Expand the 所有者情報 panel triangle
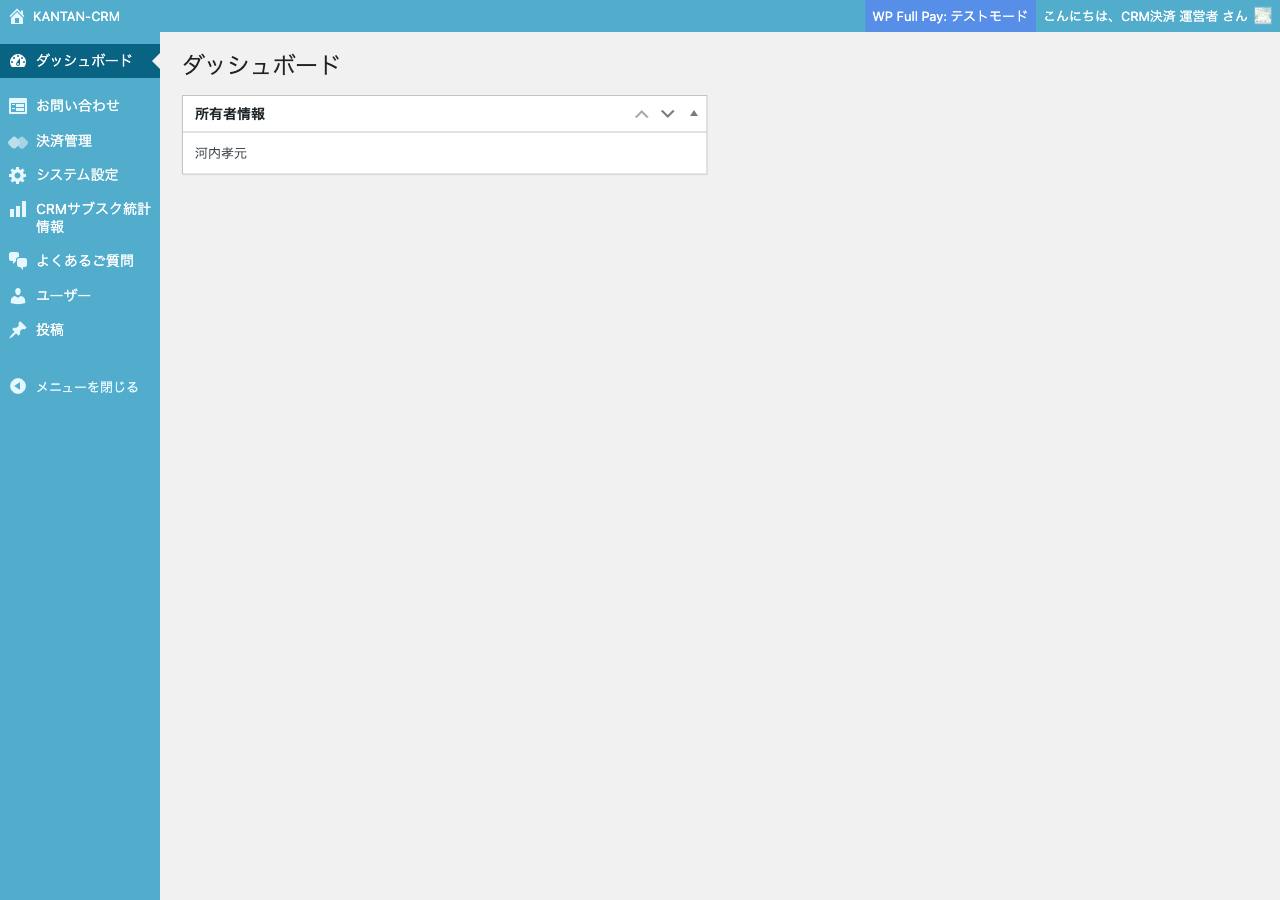1280x900 pixels. (x=693, y=113)
